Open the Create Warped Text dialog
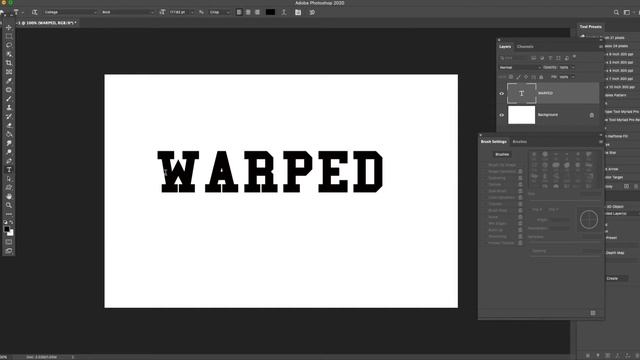 [284, 12]
